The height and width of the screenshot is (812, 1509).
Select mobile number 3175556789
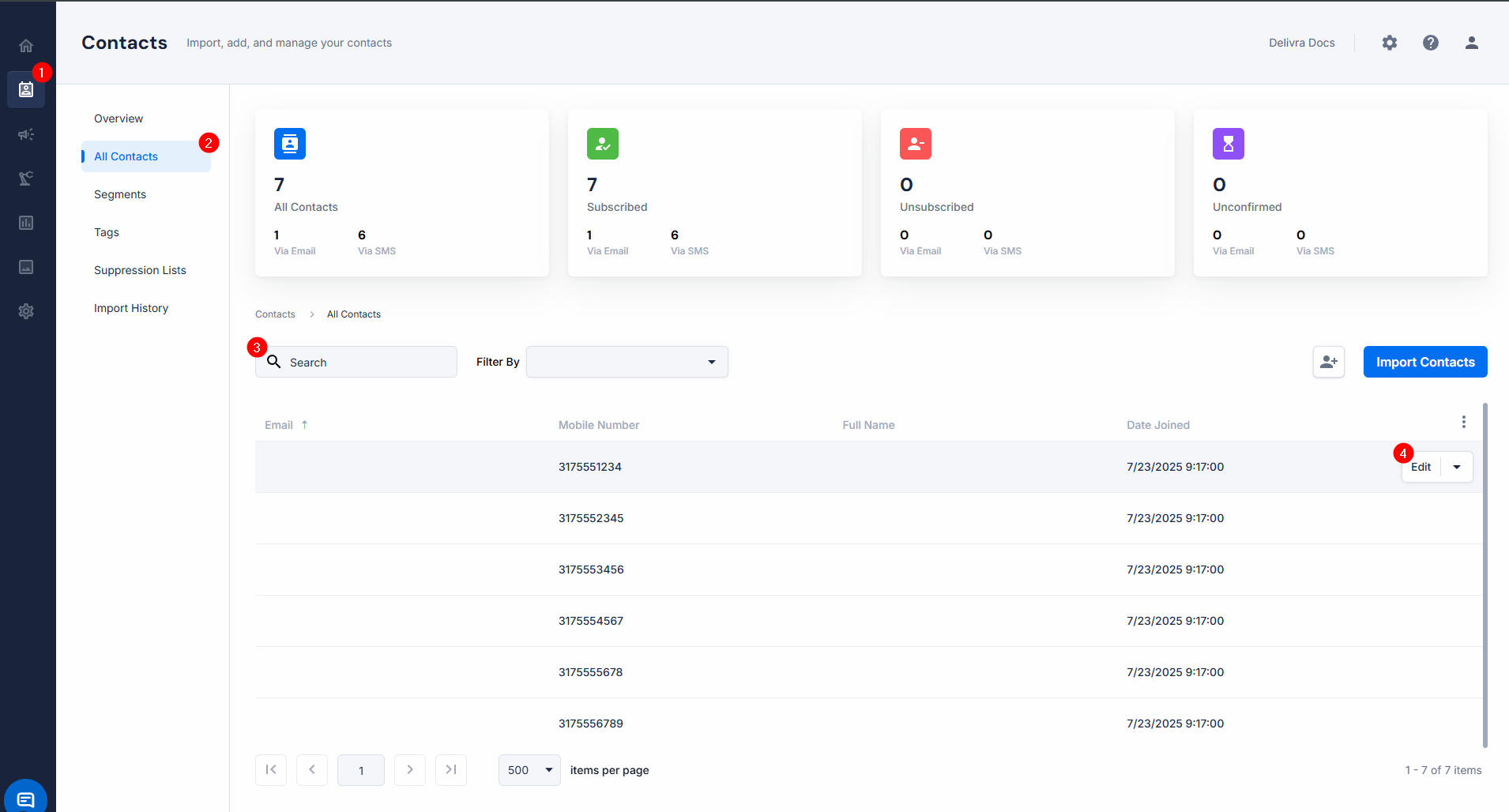tap(591, 724)
